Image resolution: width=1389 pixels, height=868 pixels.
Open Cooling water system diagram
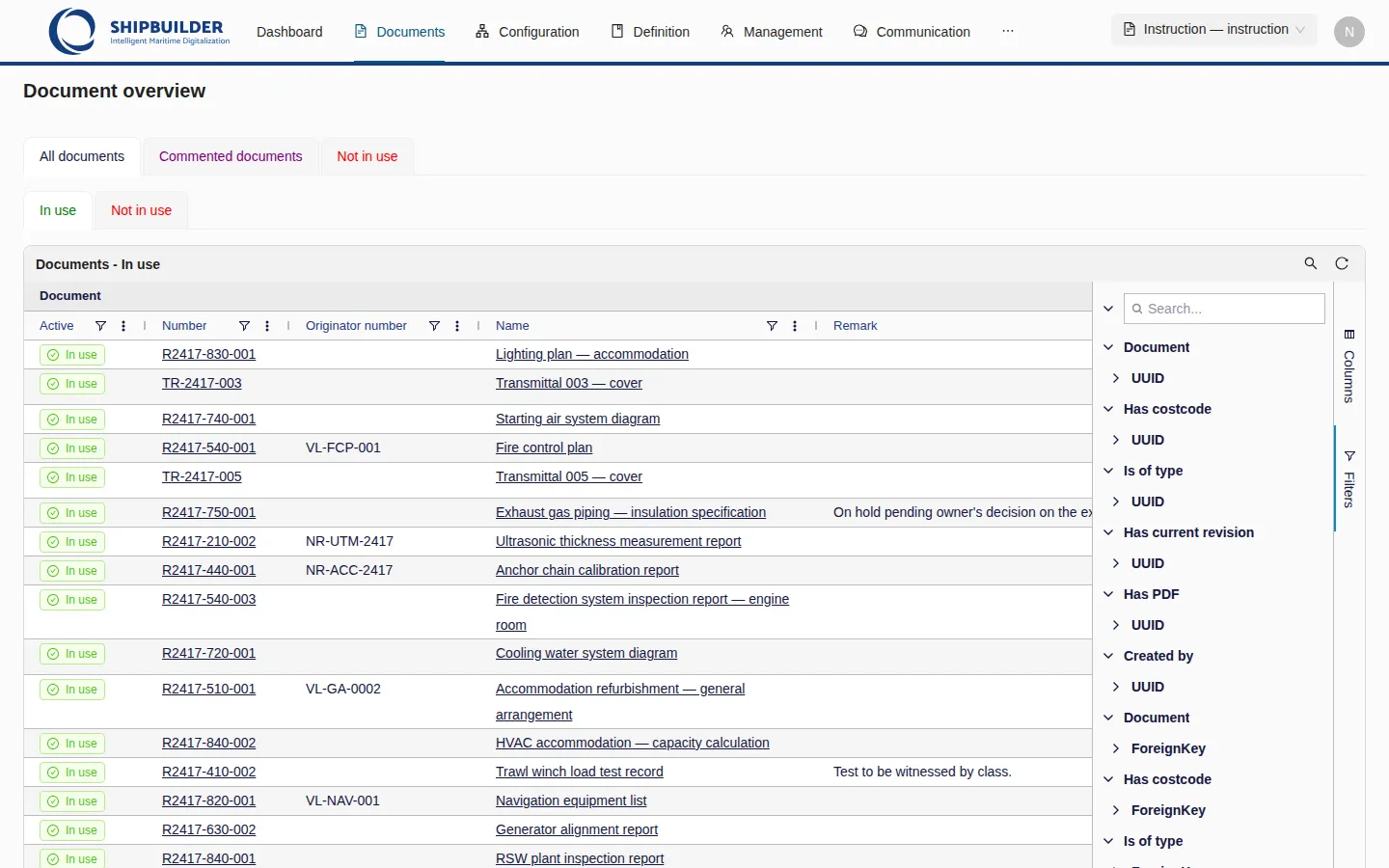(586, 653)
